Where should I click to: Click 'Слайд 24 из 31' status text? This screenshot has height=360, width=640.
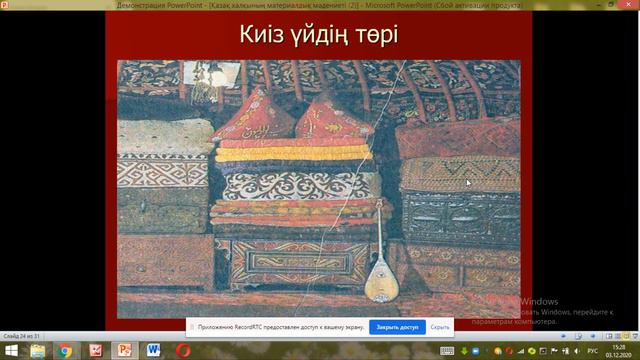pos(21,336)
